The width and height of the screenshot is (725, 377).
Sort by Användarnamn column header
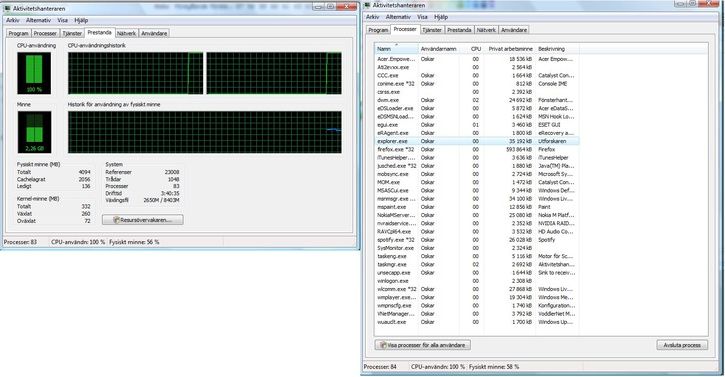coord(438,49)
